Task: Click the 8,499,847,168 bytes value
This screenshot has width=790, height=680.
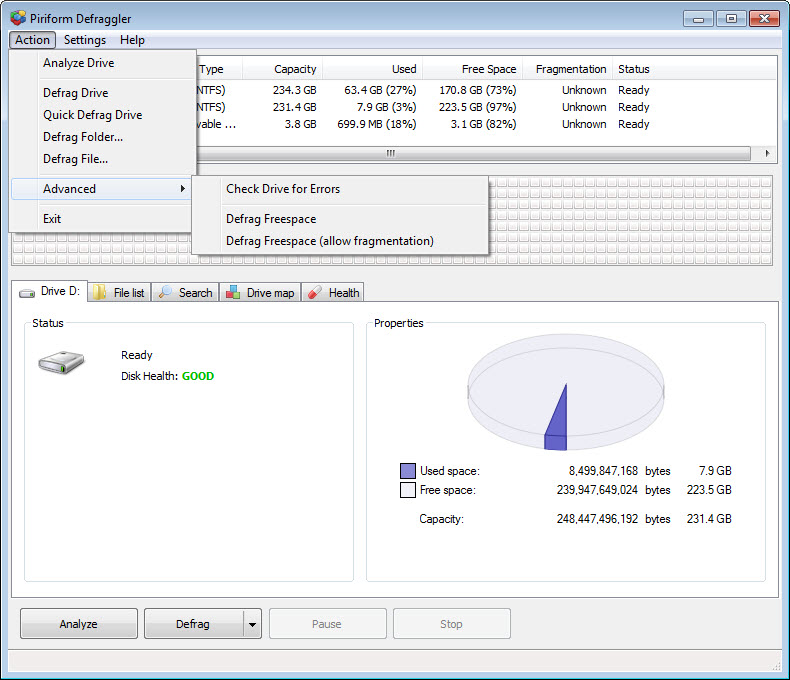Action: click(x=604, y=471)
